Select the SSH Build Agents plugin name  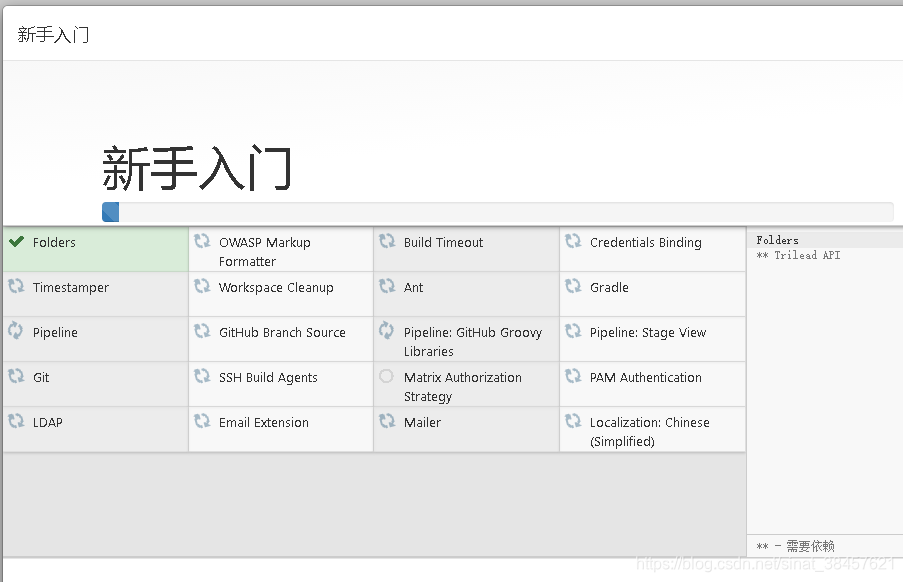pyautogui.click(x=268, y=377)
